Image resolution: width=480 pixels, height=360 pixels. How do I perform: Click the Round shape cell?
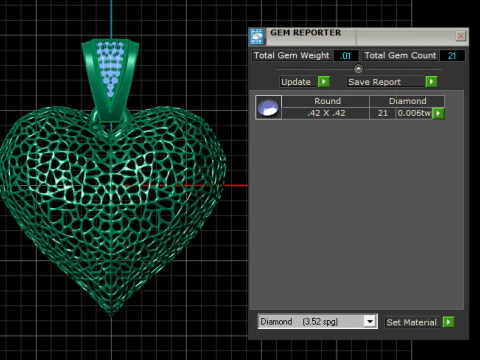(326, 101)
